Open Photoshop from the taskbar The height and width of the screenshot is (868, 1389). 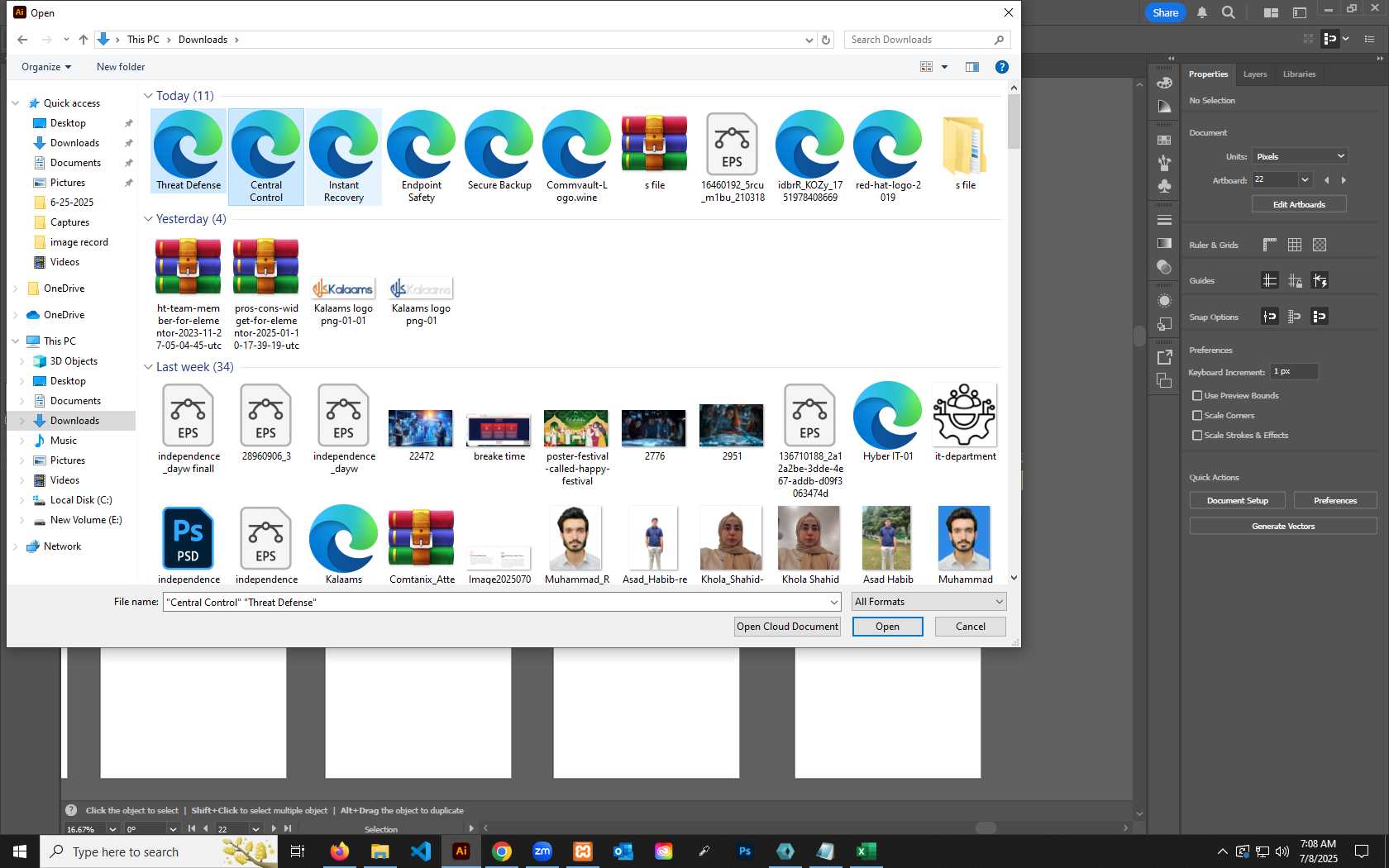[745, 851]
